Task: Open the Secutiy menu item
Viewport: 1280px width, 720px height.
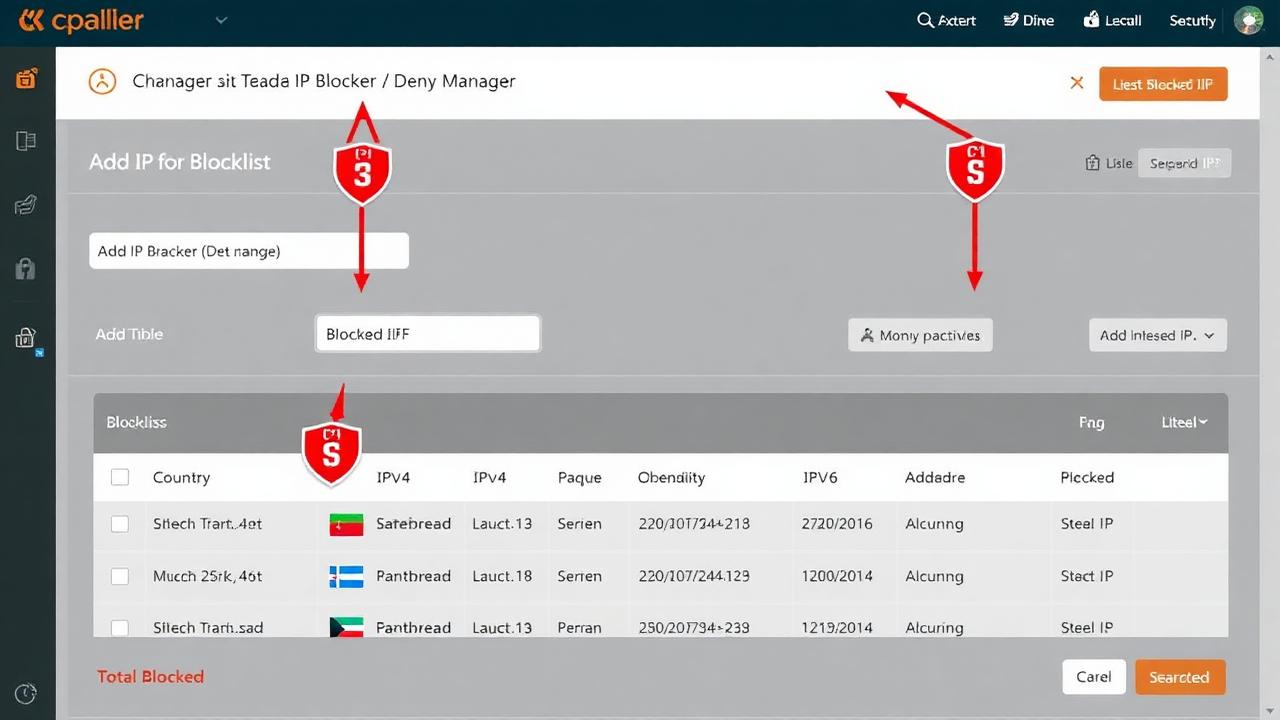Action: [1192, 20]
